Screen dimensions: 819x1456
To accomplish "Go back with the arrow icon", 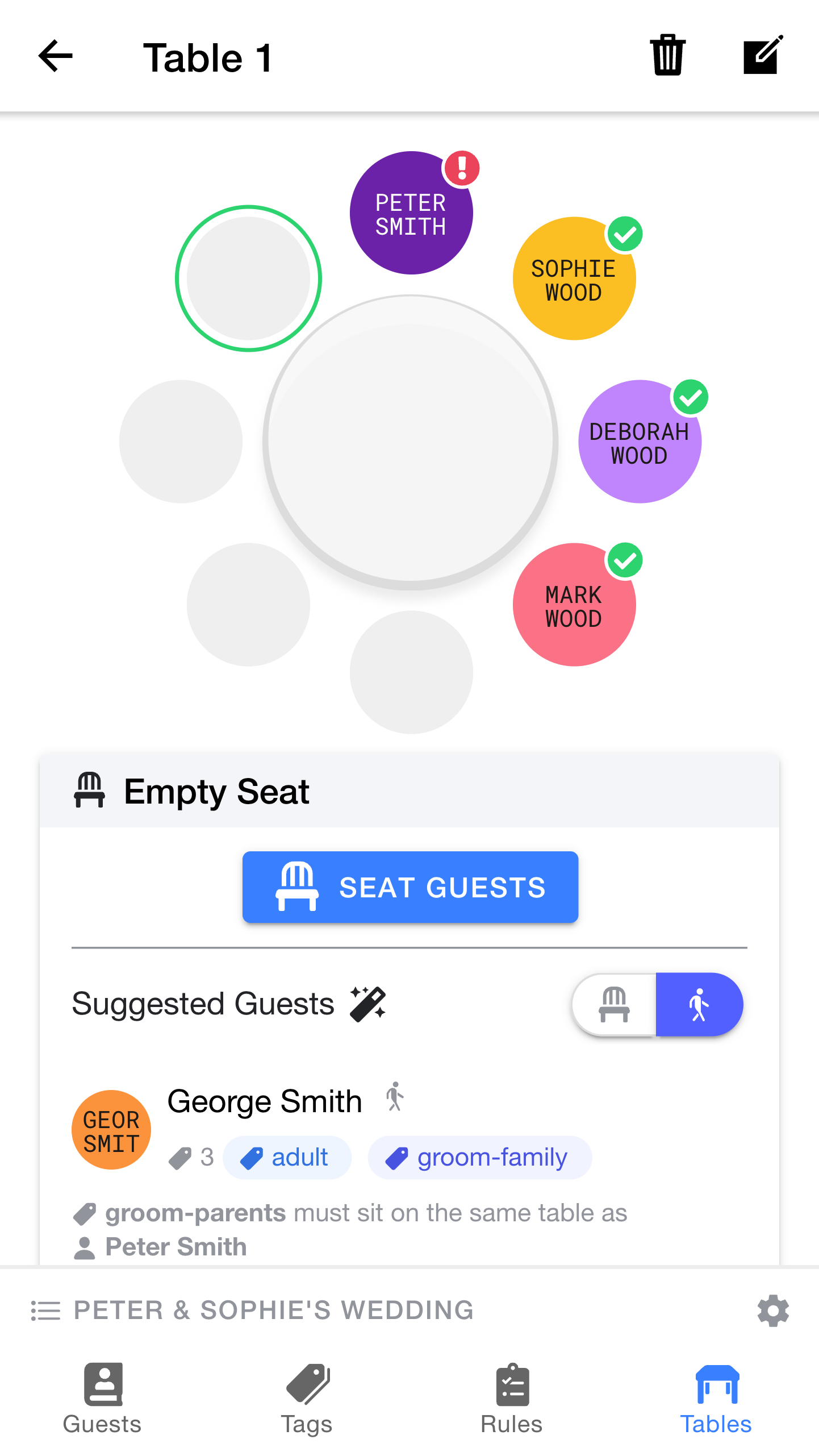I will tap(56, 56).
